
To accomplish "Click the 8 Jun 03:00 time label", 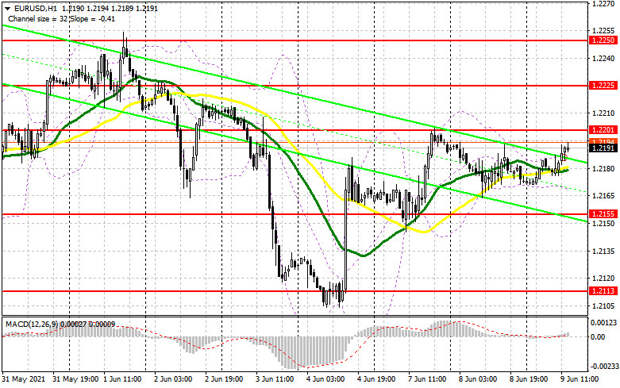I will [x=478, y=379].
